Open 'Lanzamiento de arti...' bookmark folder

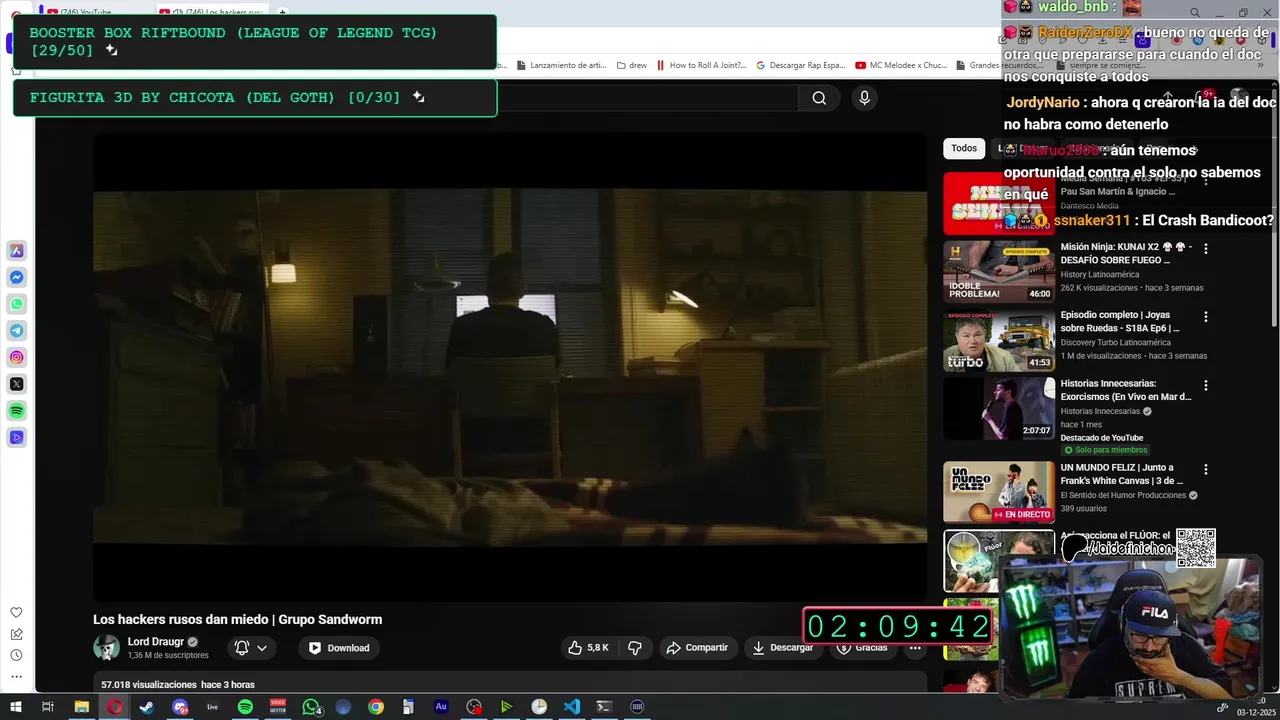[x=561, y=65]
